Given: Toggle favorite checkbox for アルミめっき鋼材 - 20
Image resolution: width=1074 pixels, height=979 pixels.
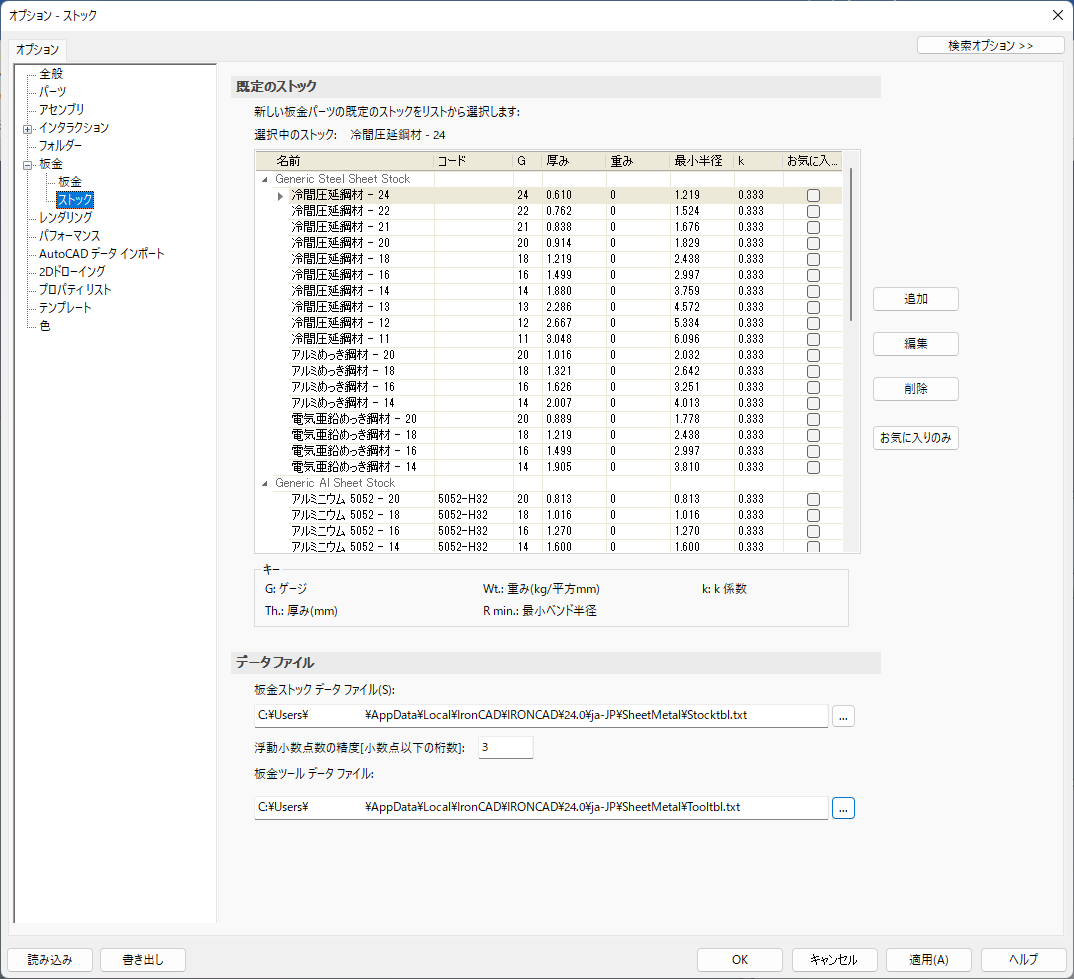Looking at the screenshot, I should click(x=813, y=355).
